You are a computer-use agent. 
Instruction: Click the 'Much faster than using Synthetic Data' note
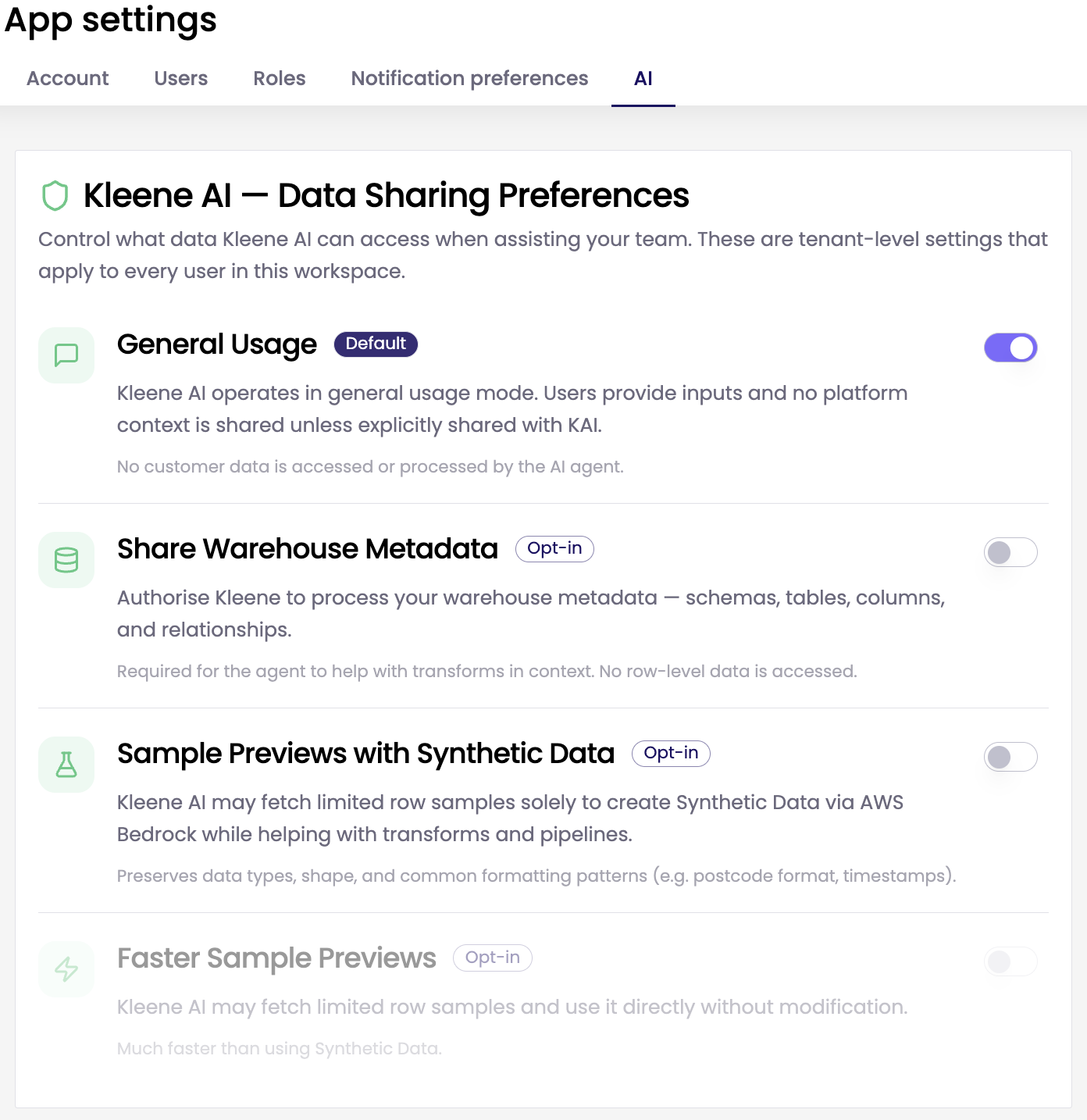280,1049
